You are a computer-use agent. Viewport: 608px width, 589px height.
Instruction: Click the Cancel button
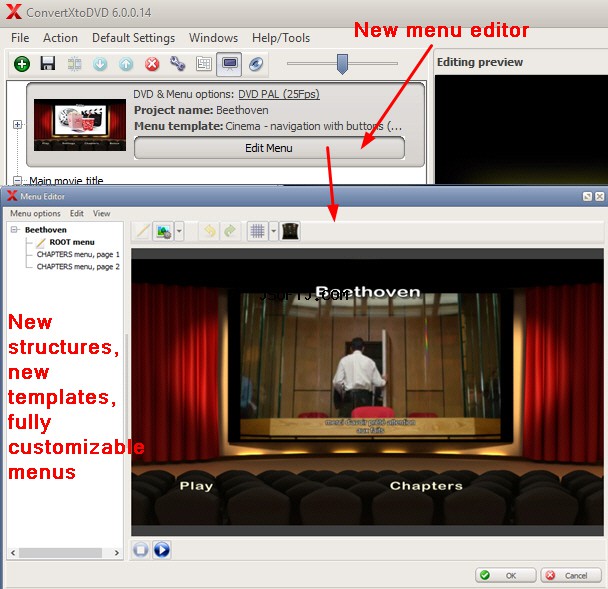click(571, 575)
